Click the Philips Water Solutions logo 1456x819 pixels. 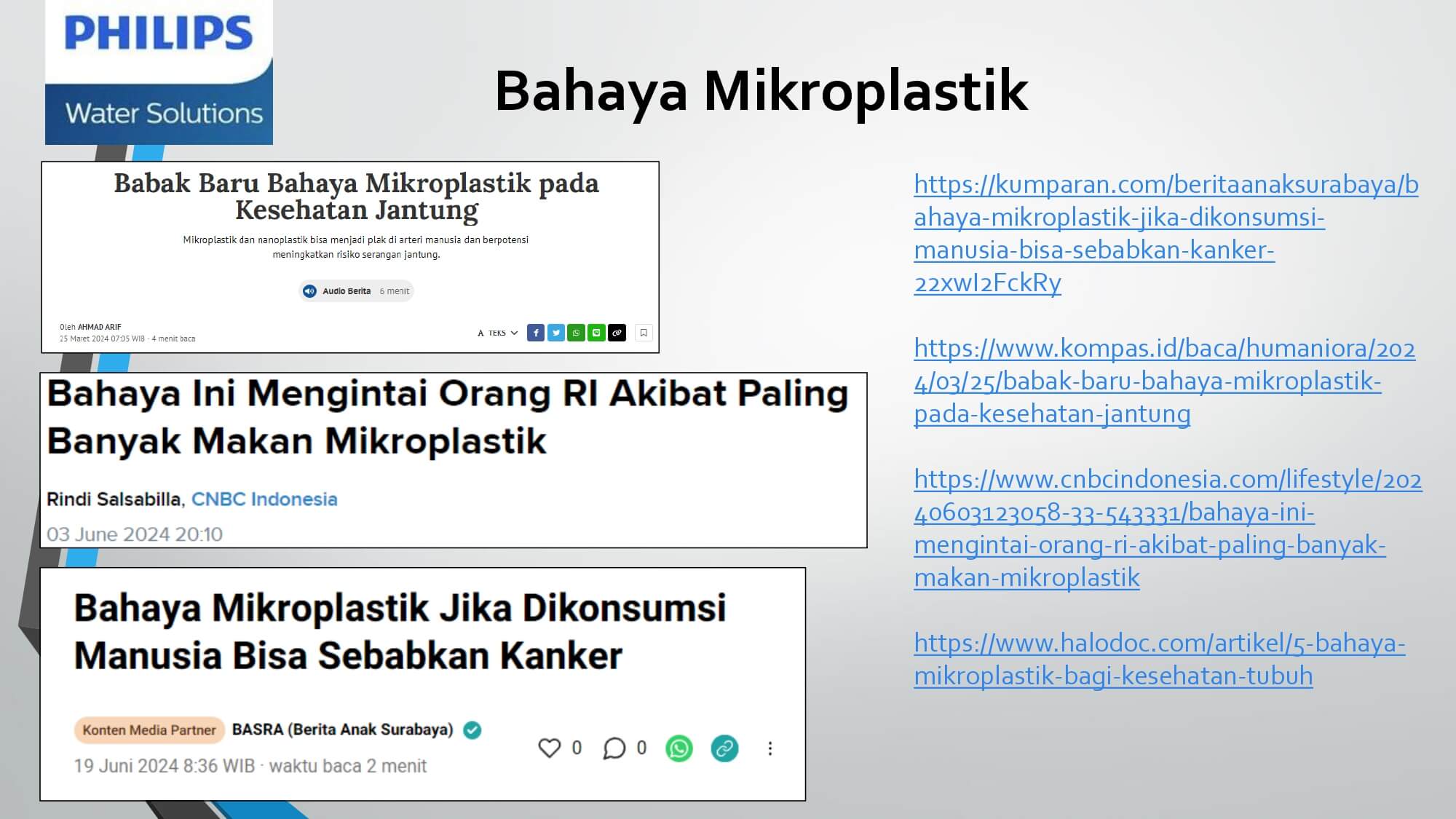point(159,72)
